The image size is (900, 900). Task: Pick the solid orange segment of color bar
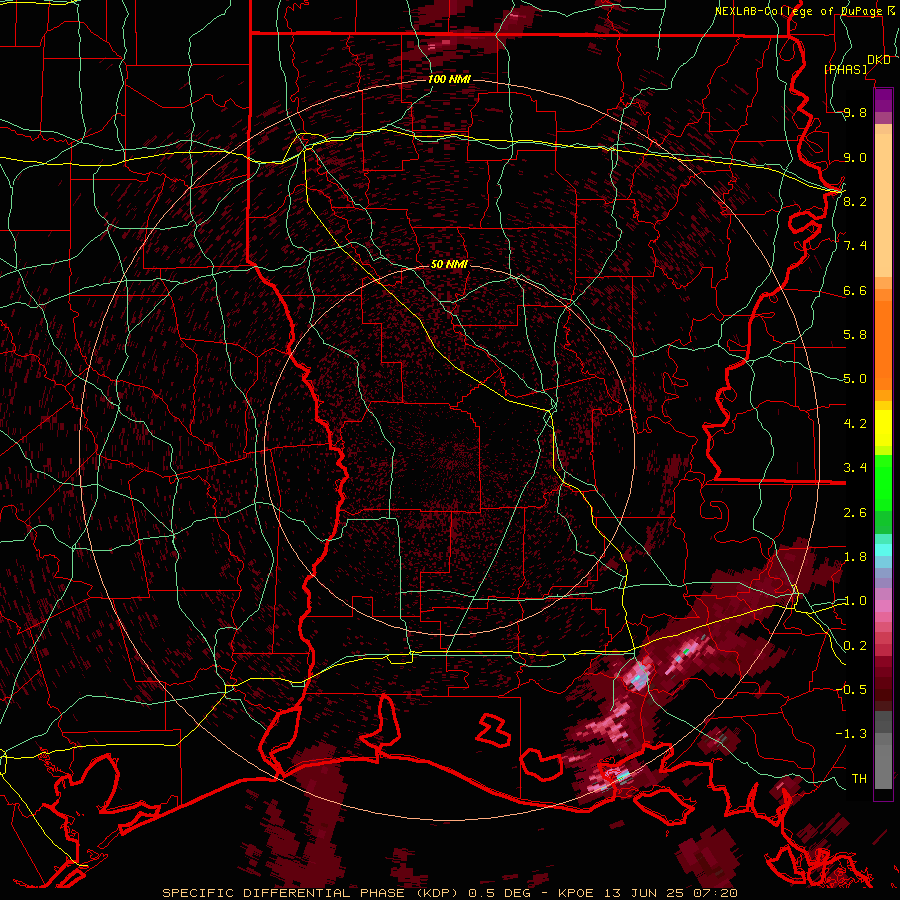click(x=883, y=345)
